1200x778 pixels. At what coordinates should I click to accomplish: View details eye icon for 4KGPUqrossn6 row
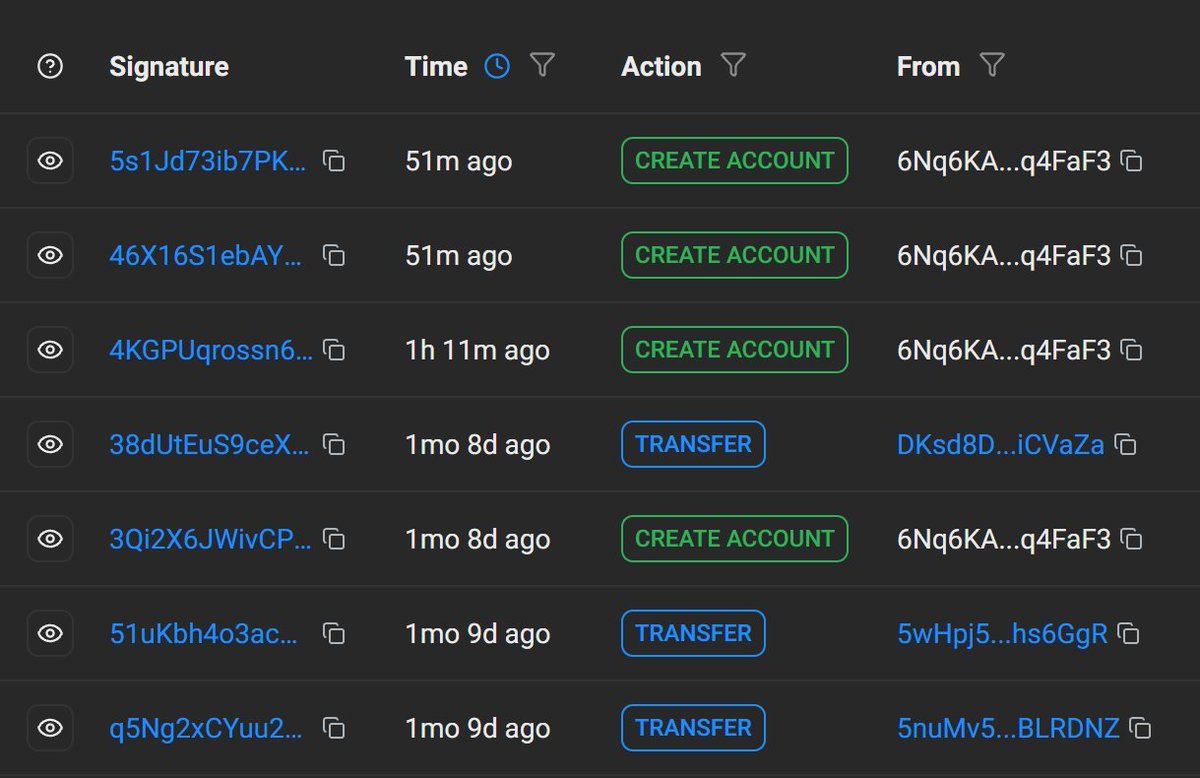pyautogui.click(x=50, y=350)
